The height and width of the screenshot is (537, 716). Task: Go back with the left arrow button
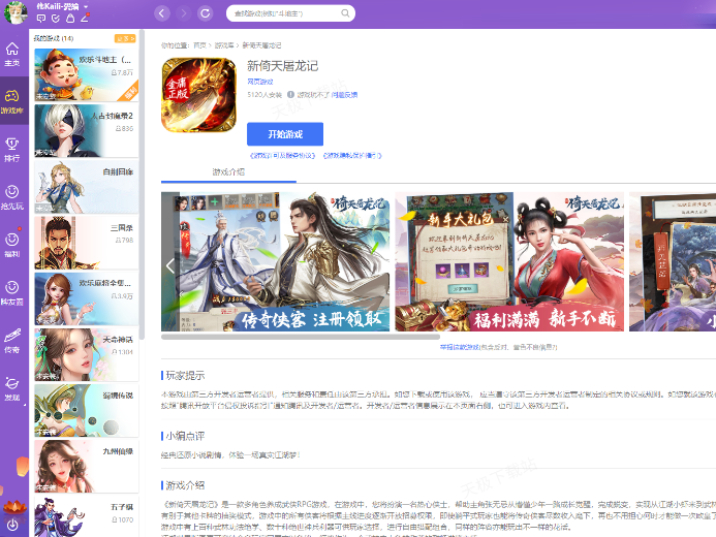pyautogui.click(x=162, y=13)
